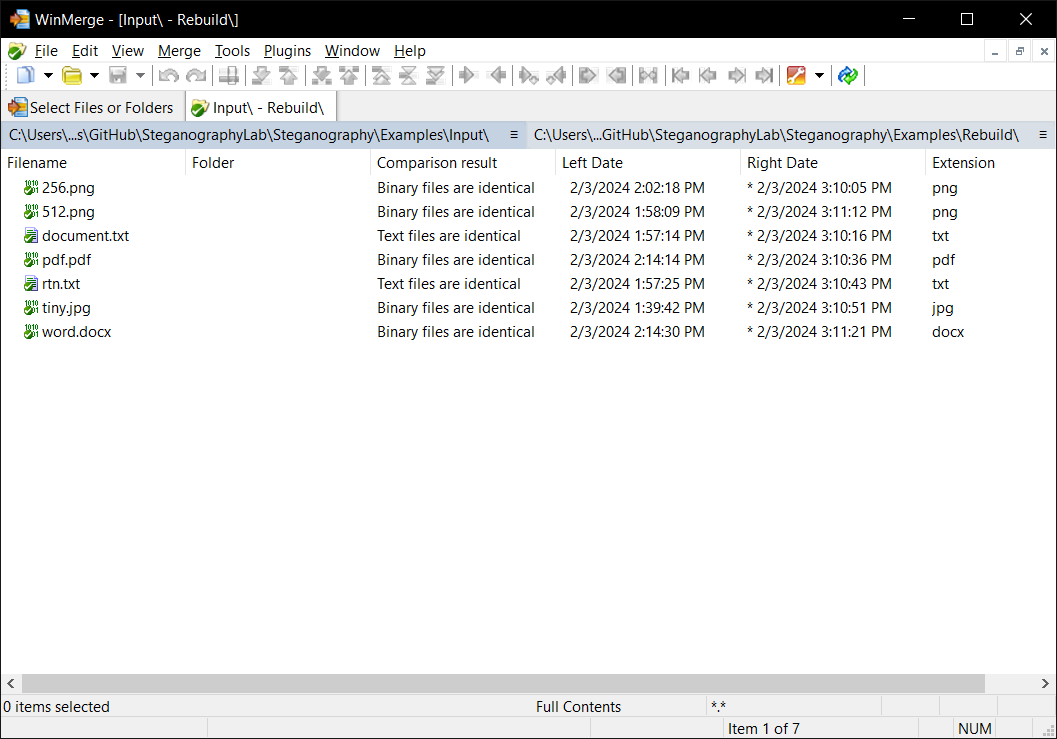
Task: Open the left Input path header menu
Action: (514, 135)
